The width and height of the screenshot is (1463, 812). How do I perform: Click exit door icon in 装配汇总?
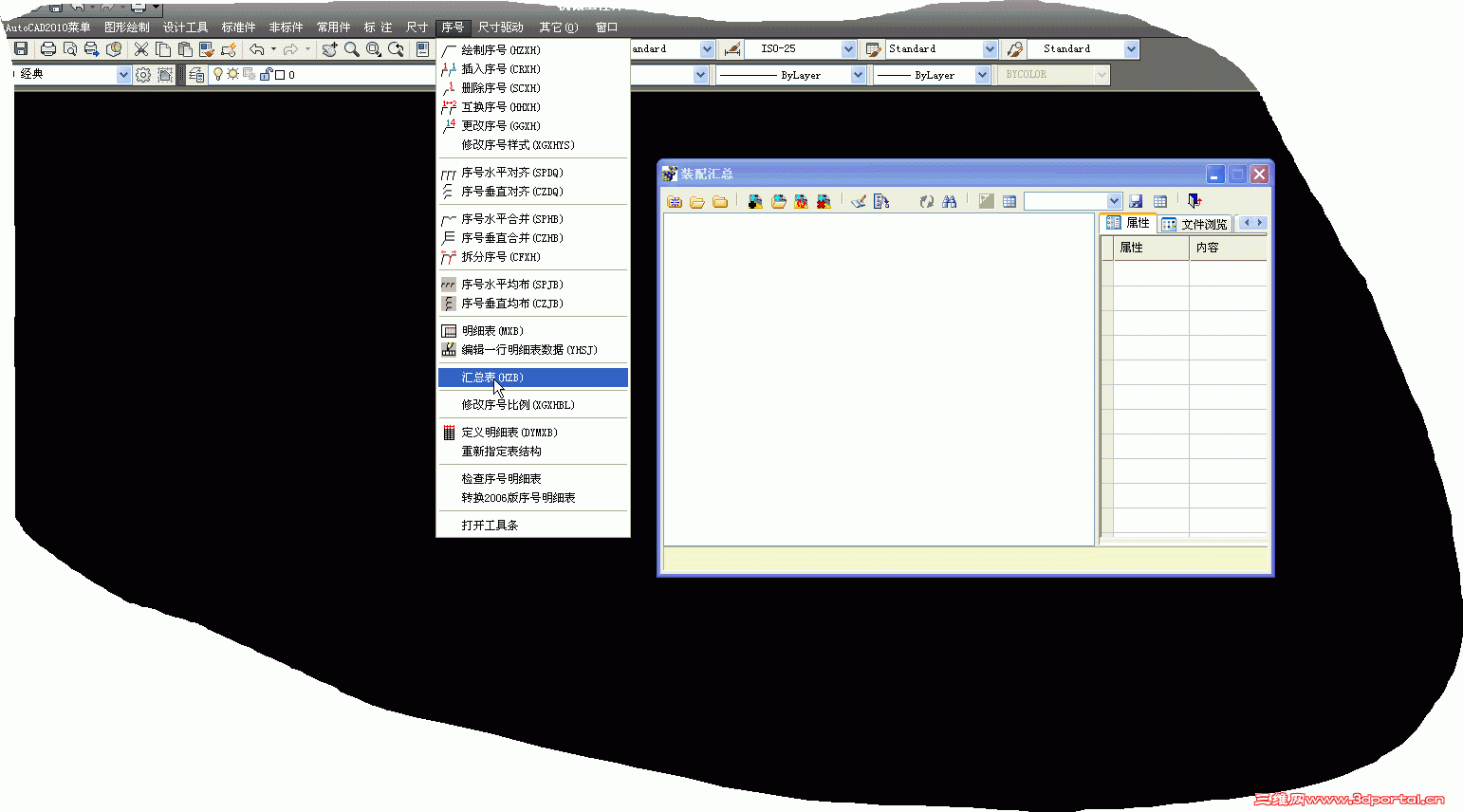coord(1194,201)
